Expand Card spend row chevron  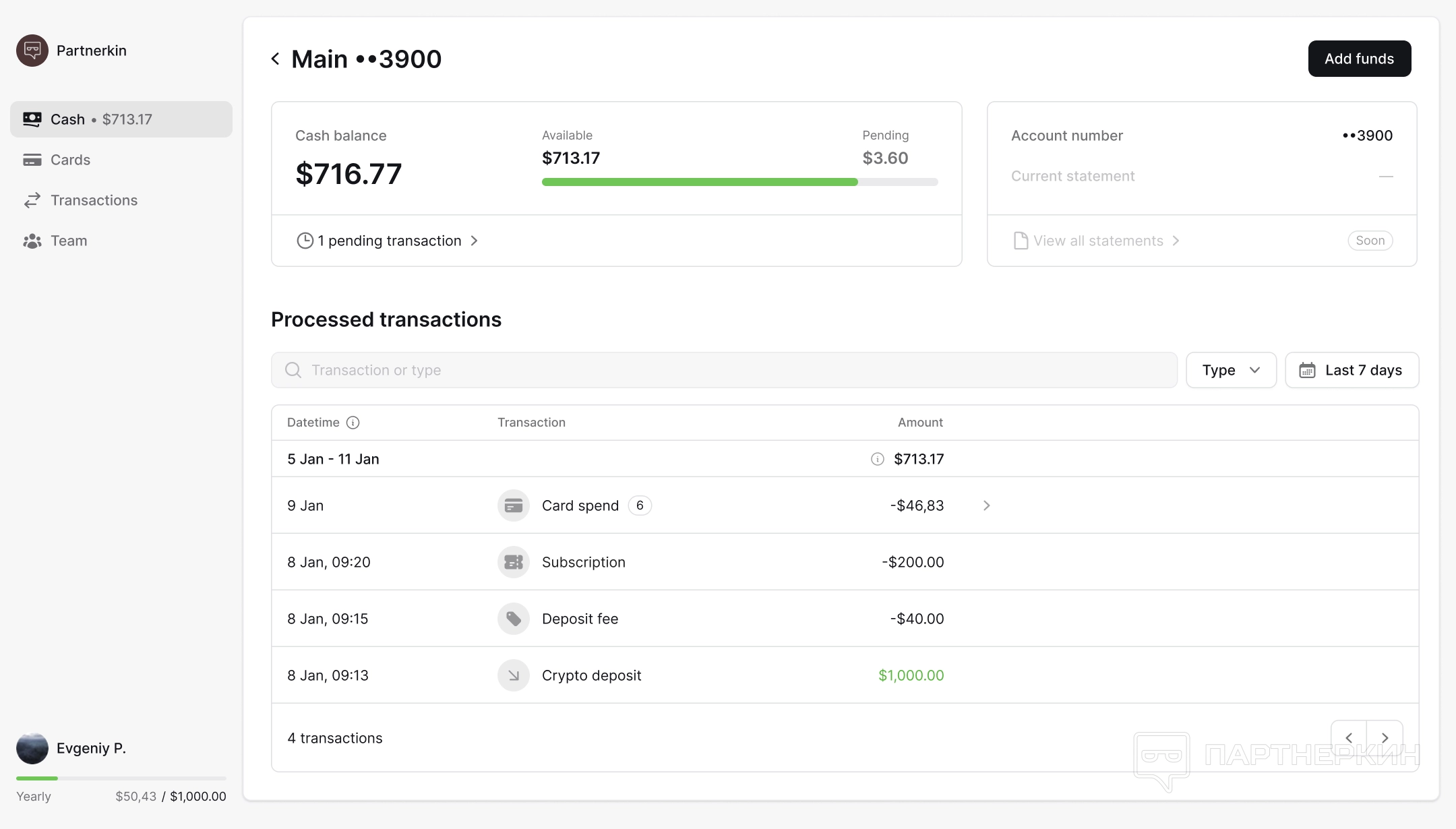point(986,505)
